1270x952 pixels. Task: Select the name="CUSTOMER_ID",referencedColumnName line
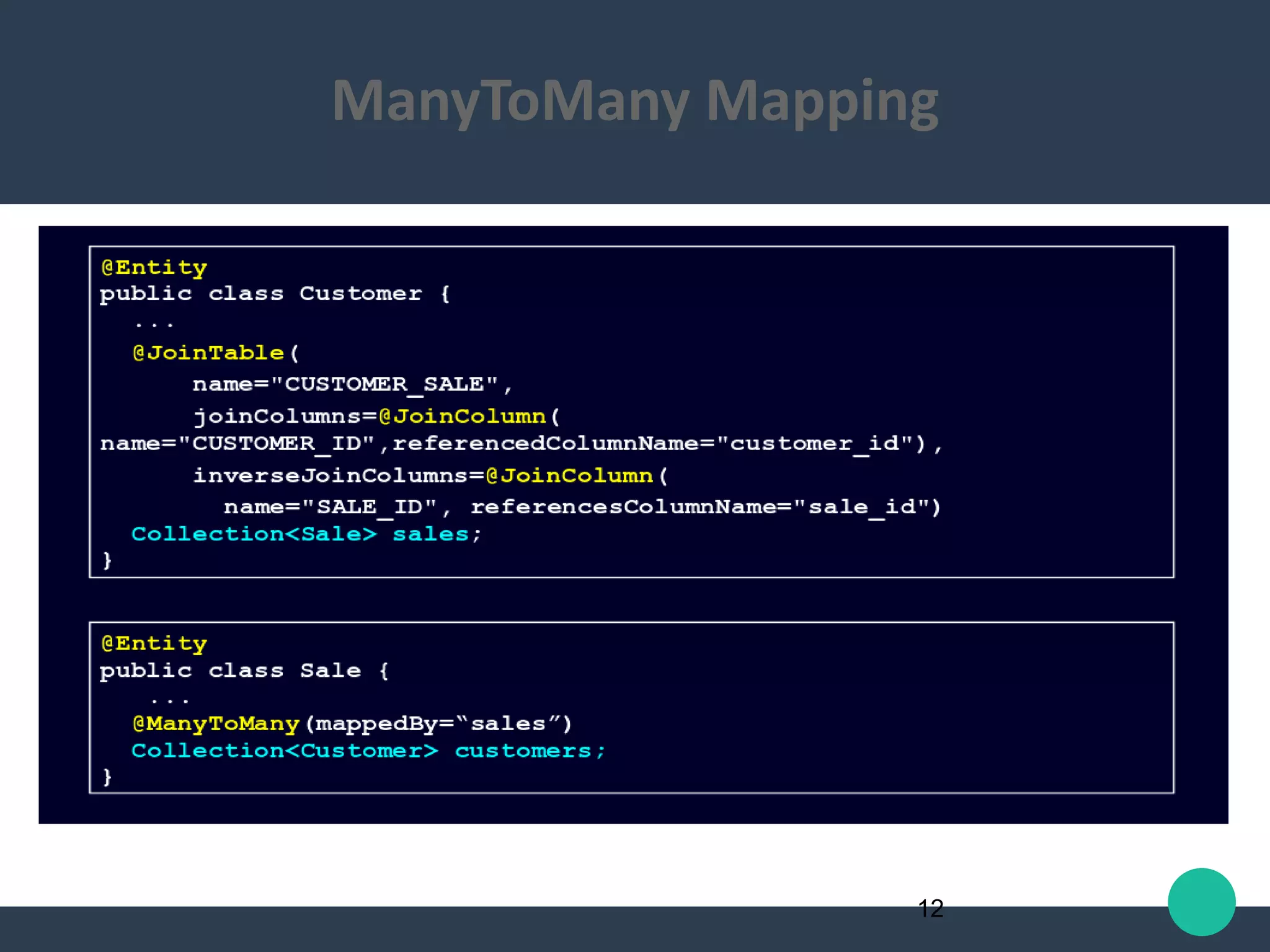[521, 444]
